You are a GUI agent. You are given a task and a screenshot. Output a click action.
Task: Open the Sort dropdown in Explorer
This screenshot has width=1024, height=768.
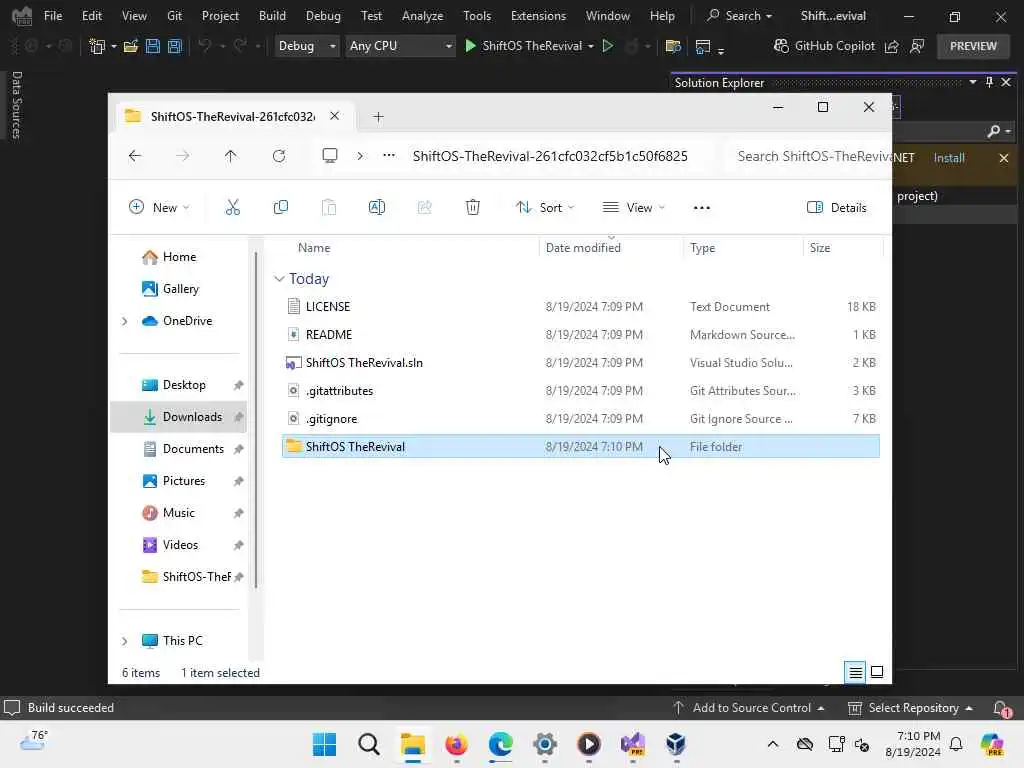click(x=545, y=208)
